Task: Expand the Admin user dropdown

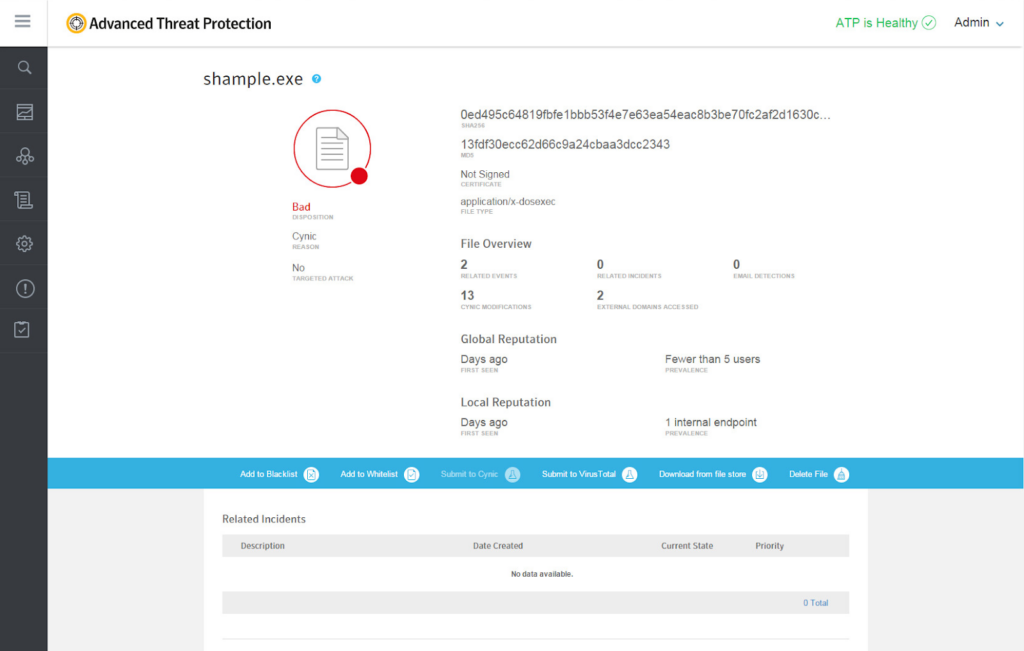Action: pyautogui.click(x=978, y=23)
